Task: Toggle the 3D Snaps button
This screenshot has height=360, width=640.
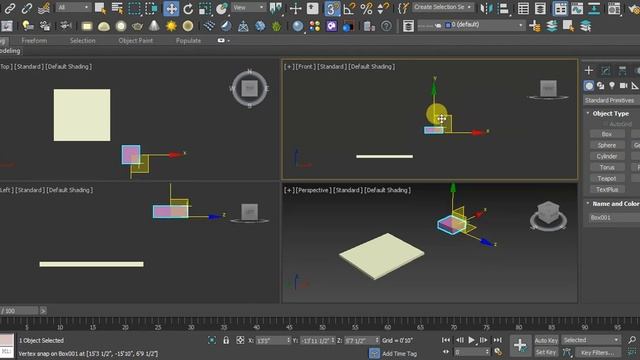Action: click(332, 8)
